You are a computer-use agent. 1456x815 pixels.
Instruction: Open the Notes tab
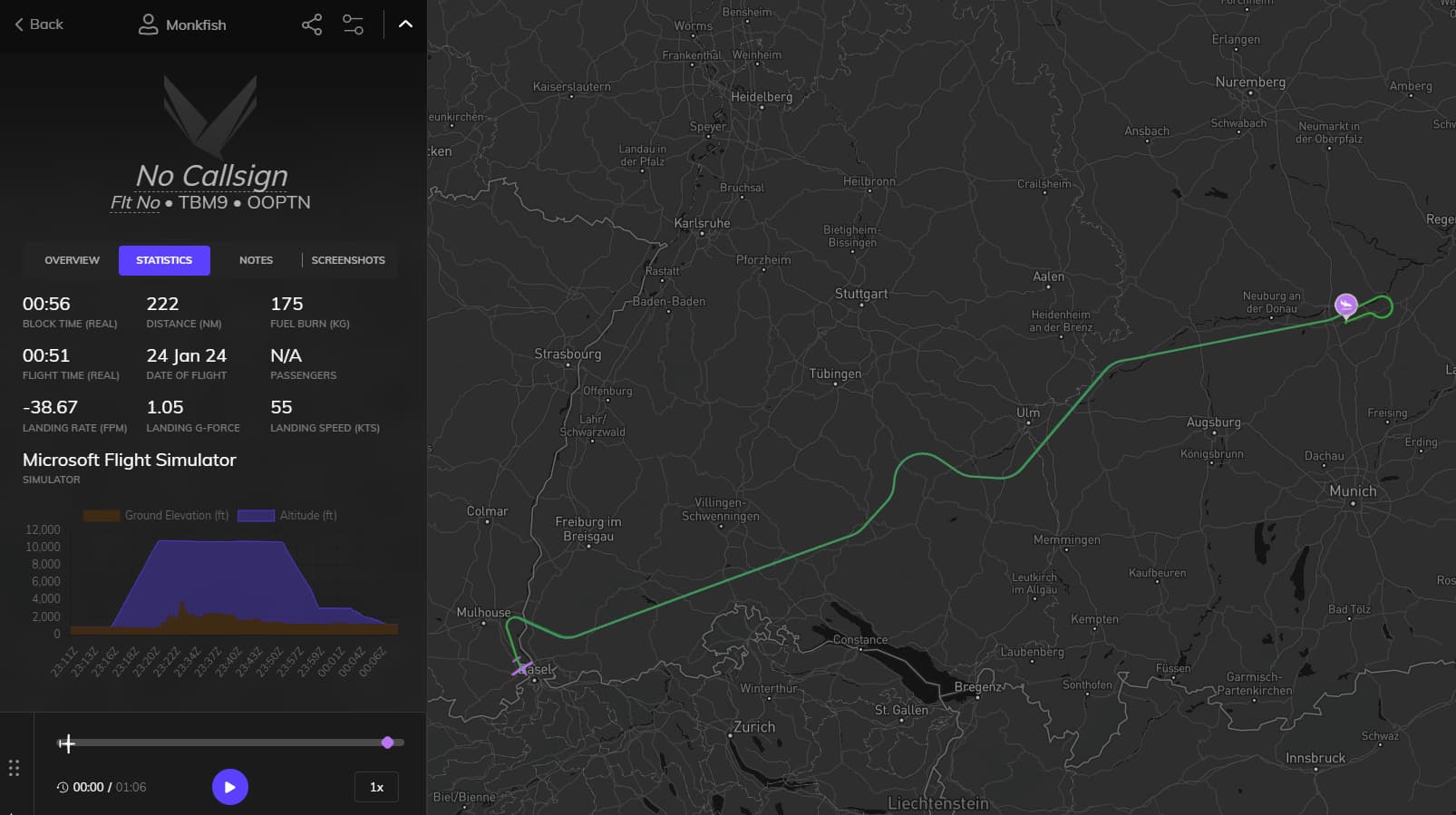pos(256,260)
